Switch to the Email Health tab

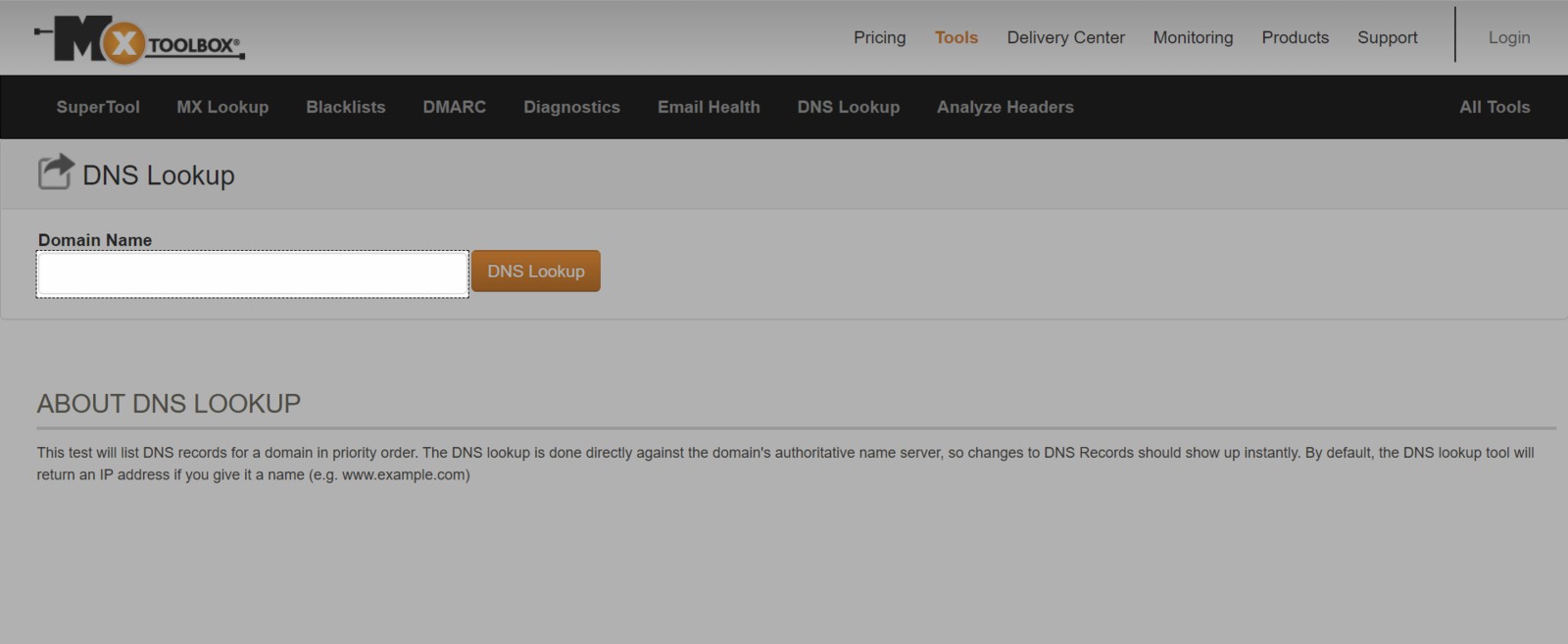click(709, 107)
